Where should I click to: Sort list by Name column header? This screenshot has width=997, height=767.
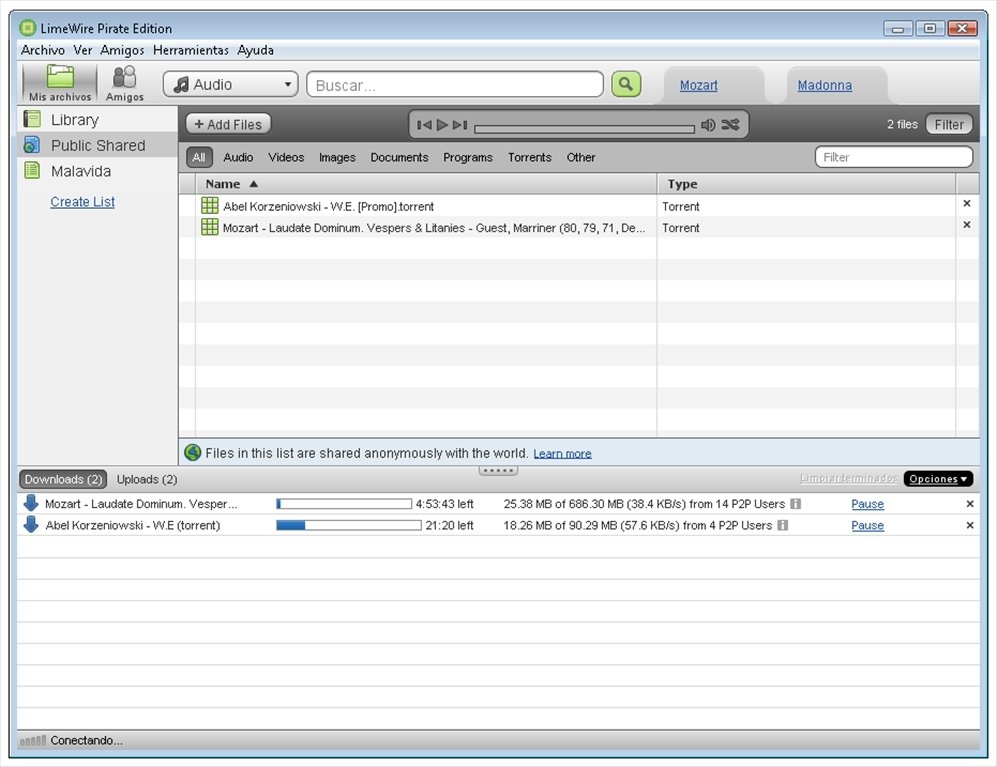(x=223, y=184)
